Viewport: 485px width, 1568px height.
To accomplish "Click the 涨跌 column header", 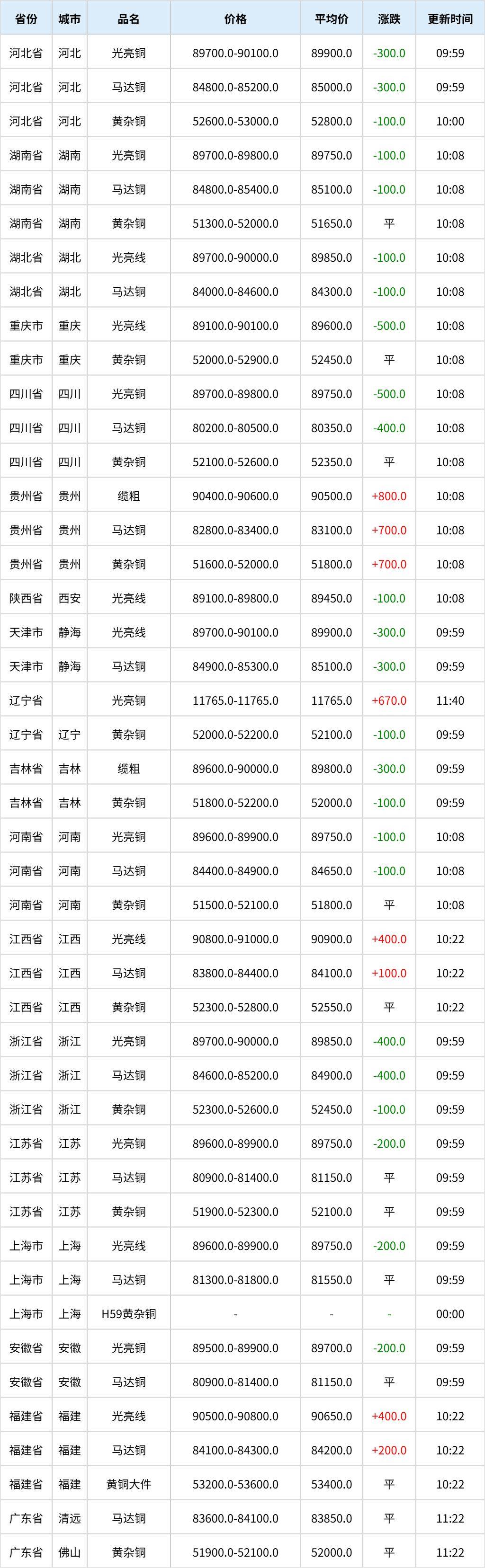I will pos(389,19).
